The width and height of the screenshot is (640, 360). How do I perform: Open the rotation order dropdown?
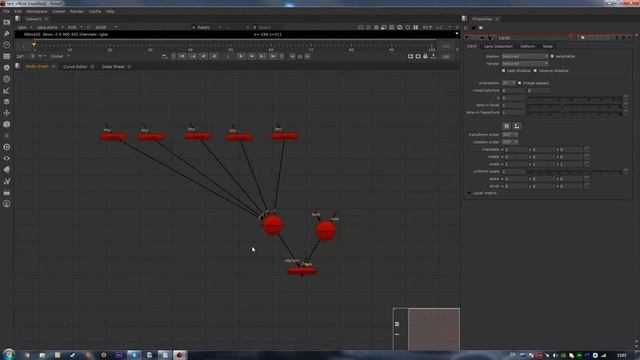coord(510,142)
